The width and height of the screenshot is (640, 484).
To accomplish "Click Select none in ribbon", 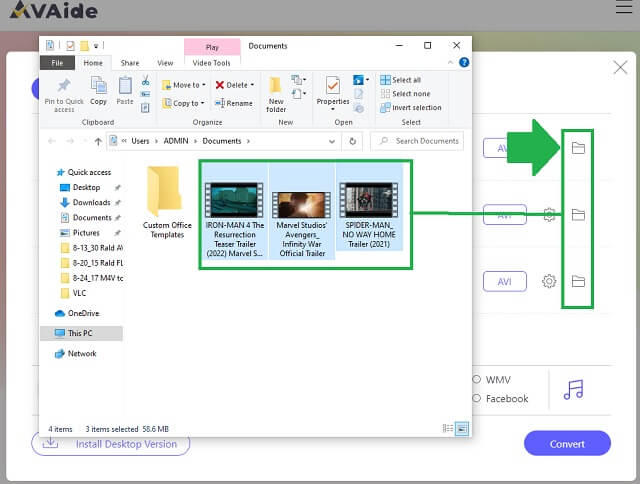I will click(x=405, y=94).
